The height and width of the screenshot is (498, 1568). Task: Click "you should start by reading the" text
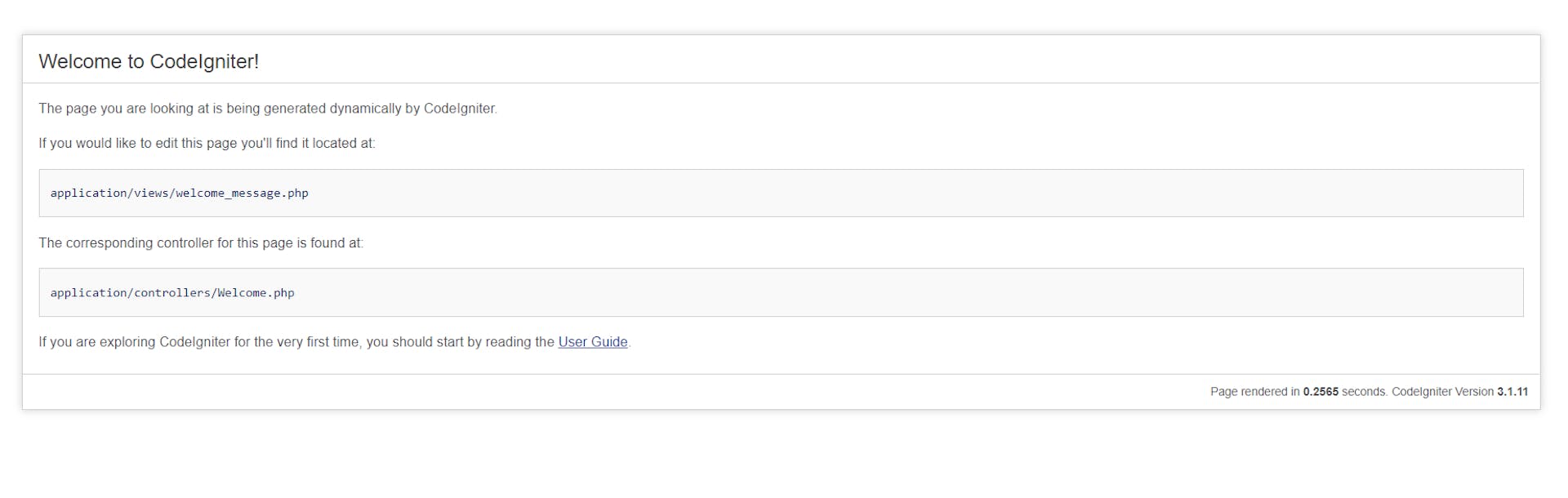click(x=460, y=342)
